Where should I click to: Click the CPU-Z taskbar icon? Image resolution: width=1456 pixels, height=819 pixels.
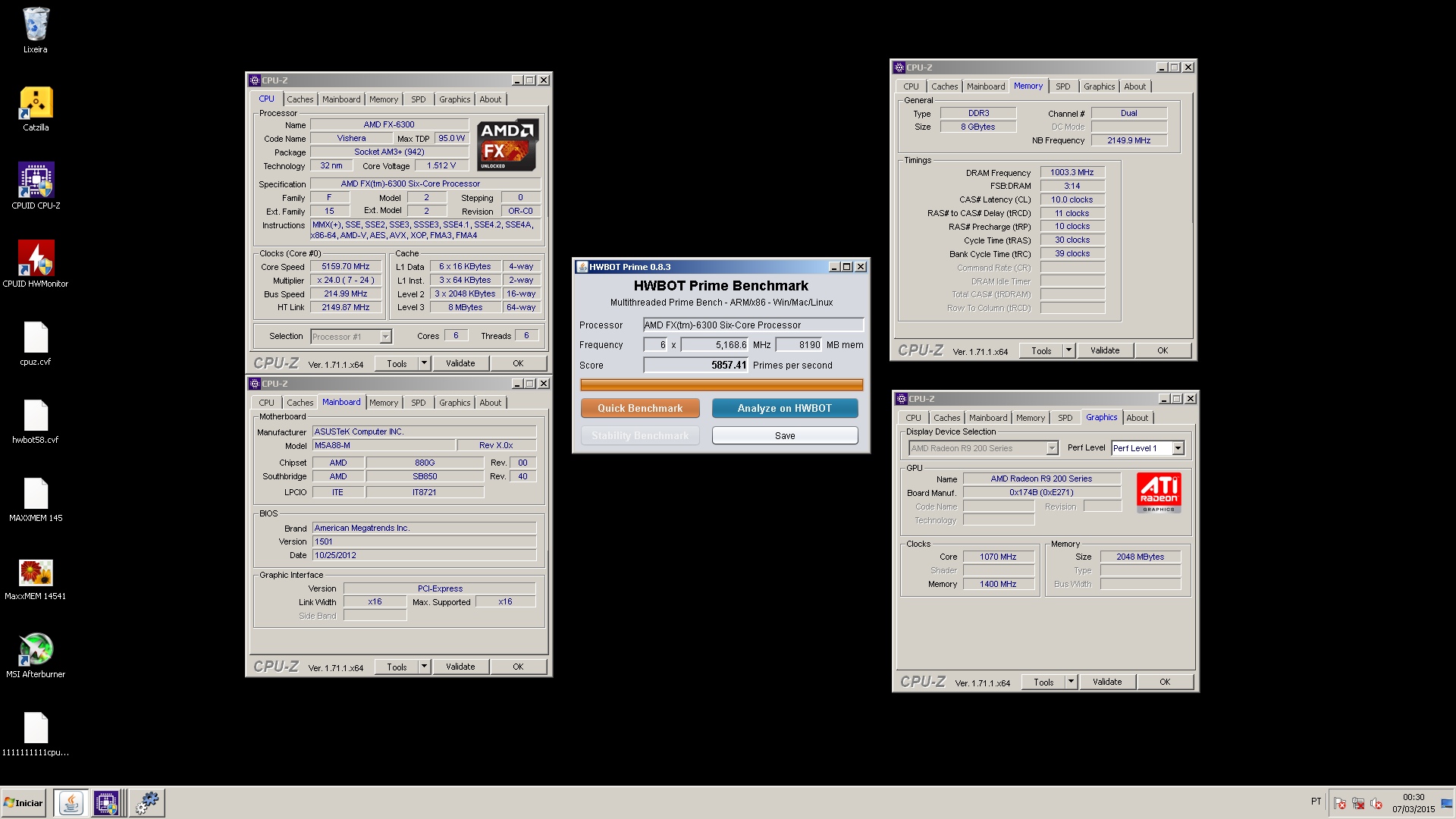(106, 802)
